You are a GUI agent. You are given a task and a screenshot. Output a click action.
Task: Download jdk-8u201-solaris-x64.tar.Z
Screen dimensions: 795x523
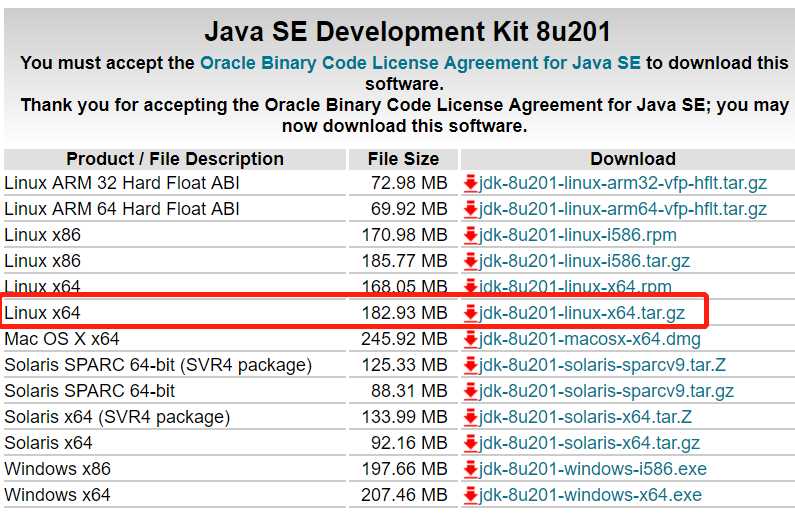585,417
